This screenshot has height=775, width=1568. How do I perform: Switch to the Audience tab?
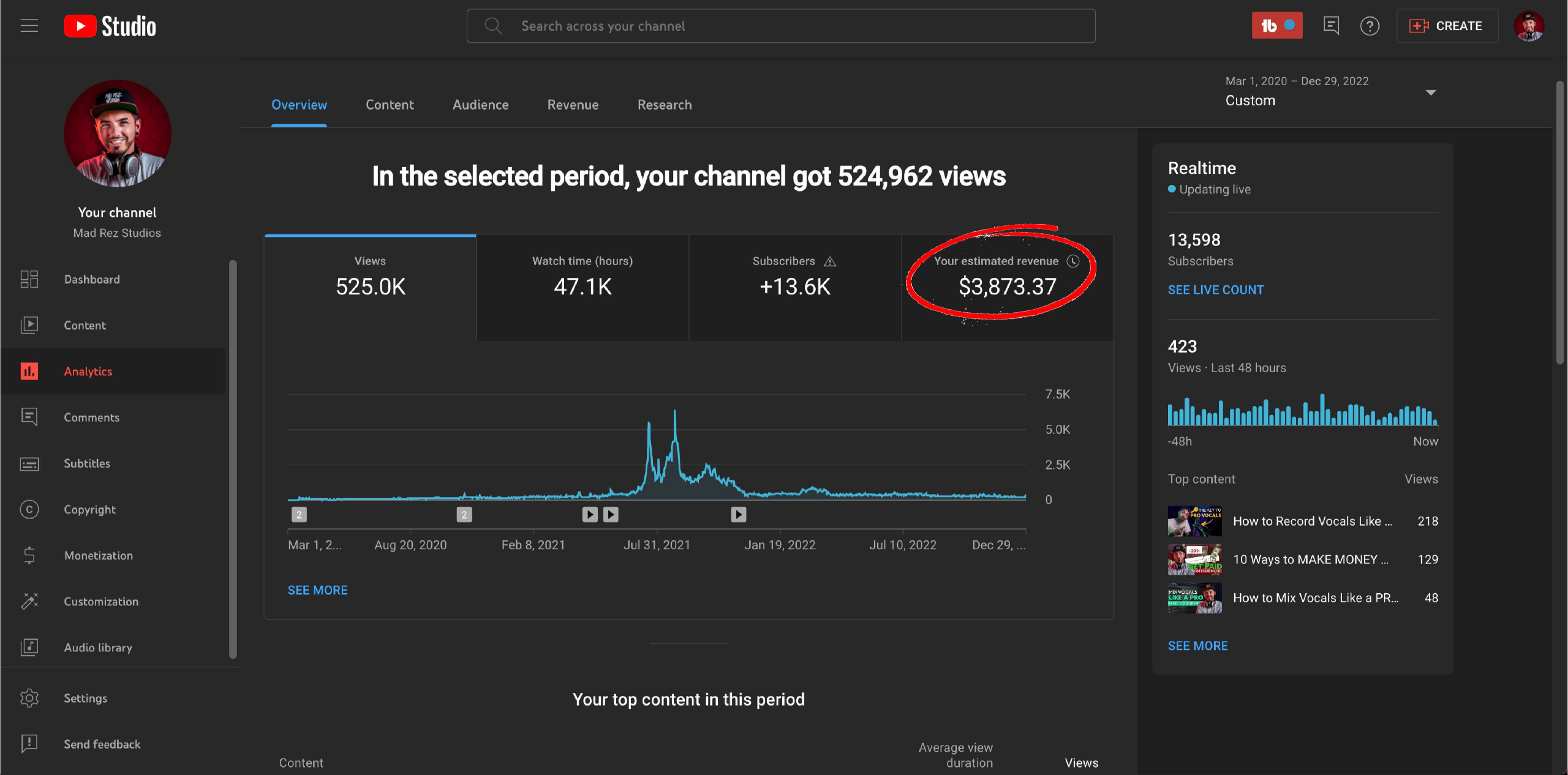(480, 105)
